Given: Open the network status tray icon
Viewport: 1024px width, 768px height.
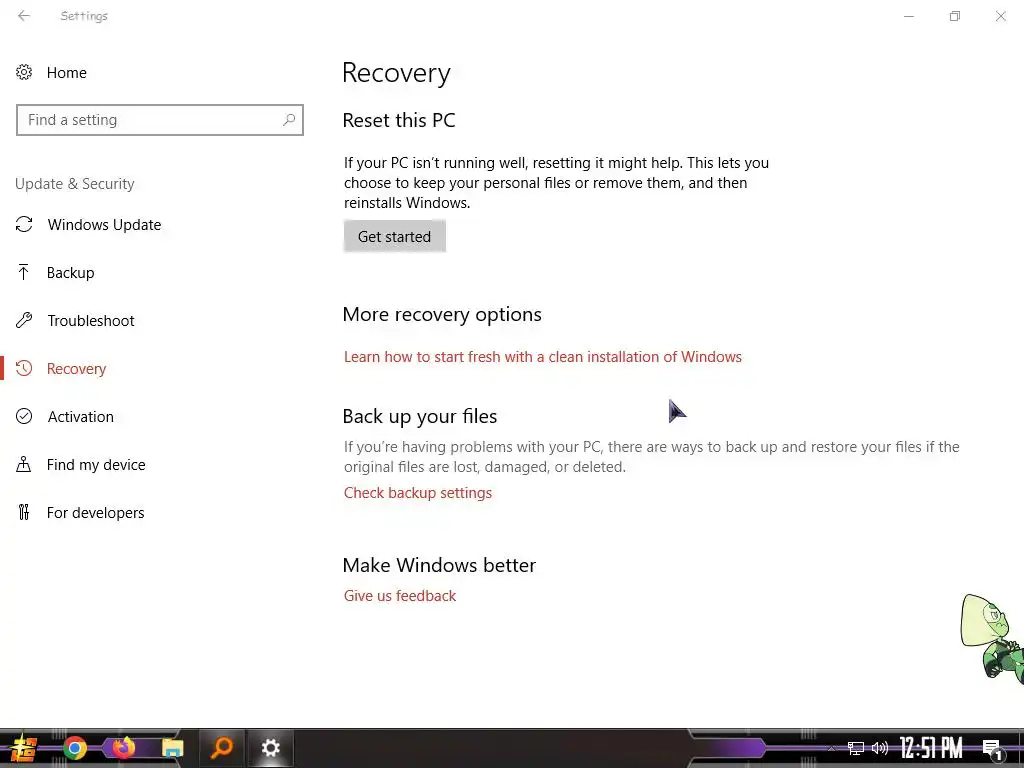Looking at the screenshot, I should (855, 748).
